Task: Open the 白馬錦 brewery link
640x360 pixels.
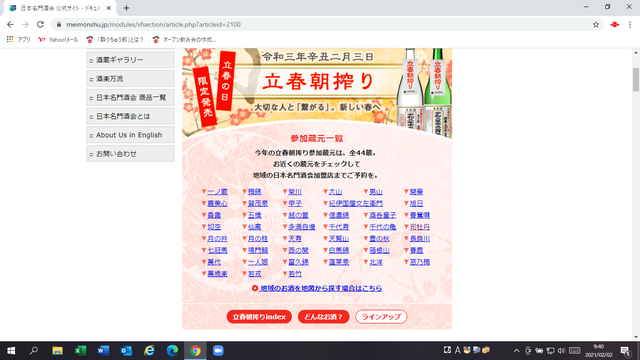Action: pos(339,250)
